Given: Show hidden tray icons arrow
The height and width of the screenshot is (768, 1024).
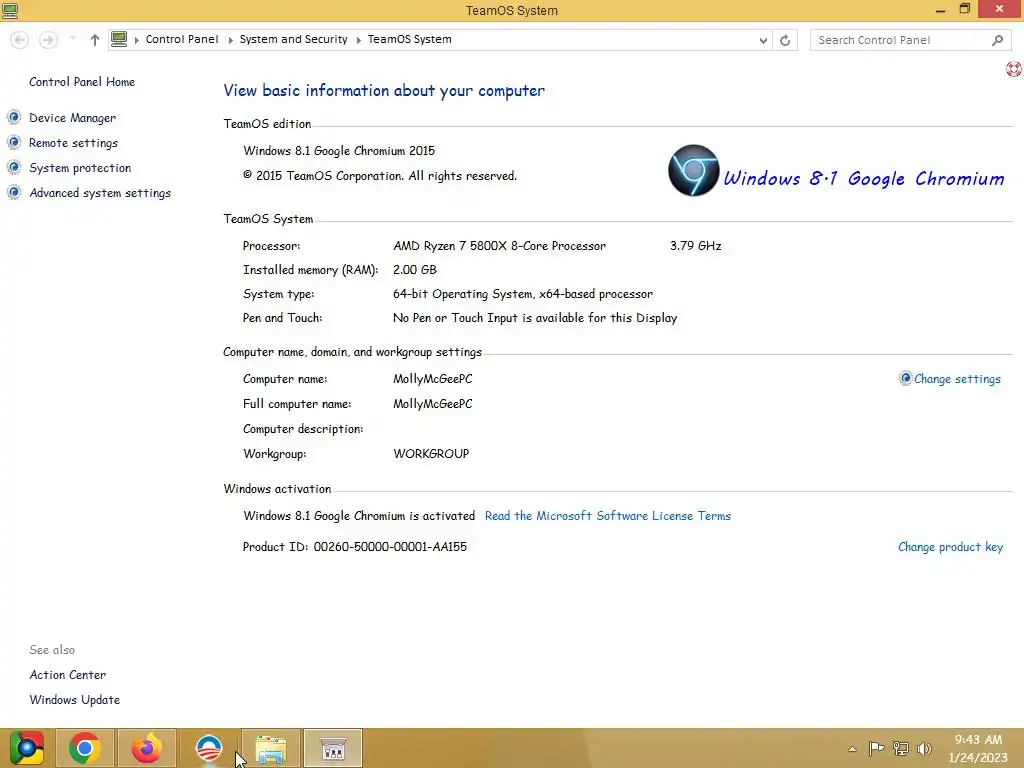Looking at the screenshot, I should pos(852,749).
